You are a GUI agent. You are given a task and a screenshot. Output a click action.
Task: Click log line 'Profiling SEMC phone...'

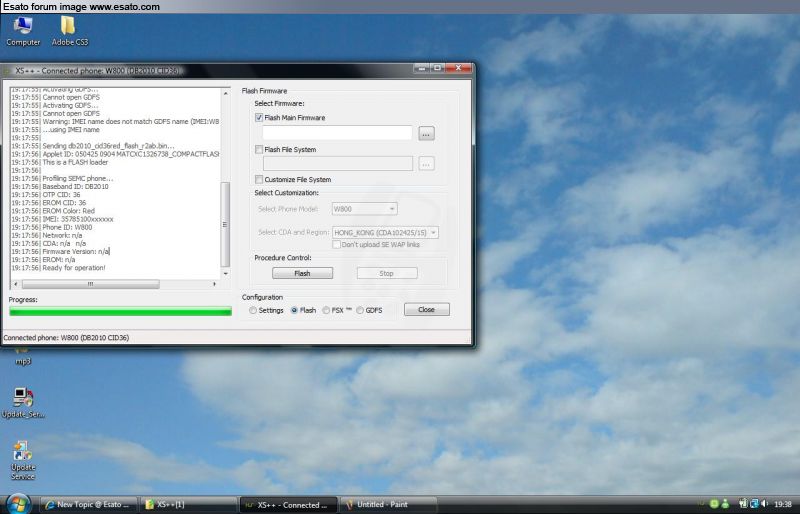[78, 179]
